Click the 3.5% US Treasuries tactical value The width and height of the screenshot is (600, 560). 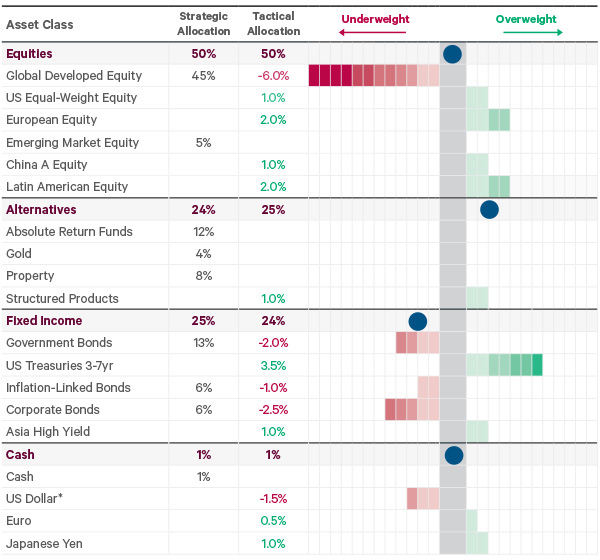(274, 365)
